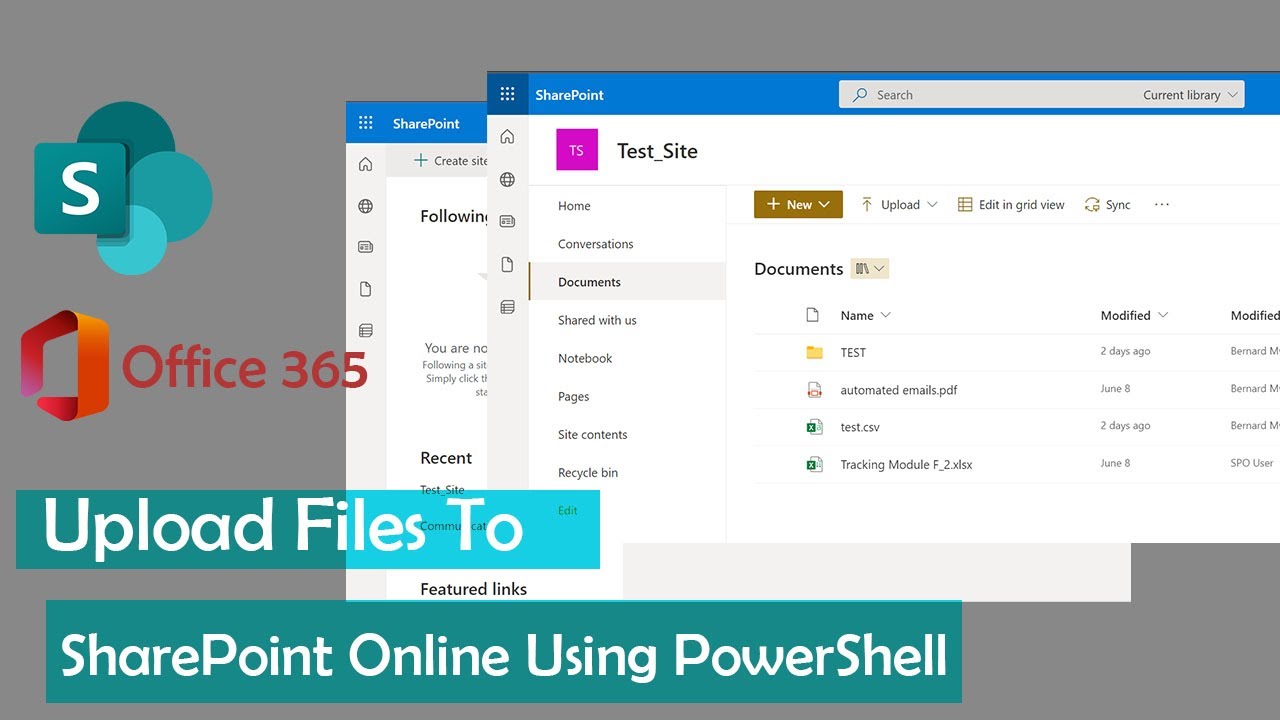Click the file type column header icon
Screen dimensions: 1280x720
(x=813, y=315)
